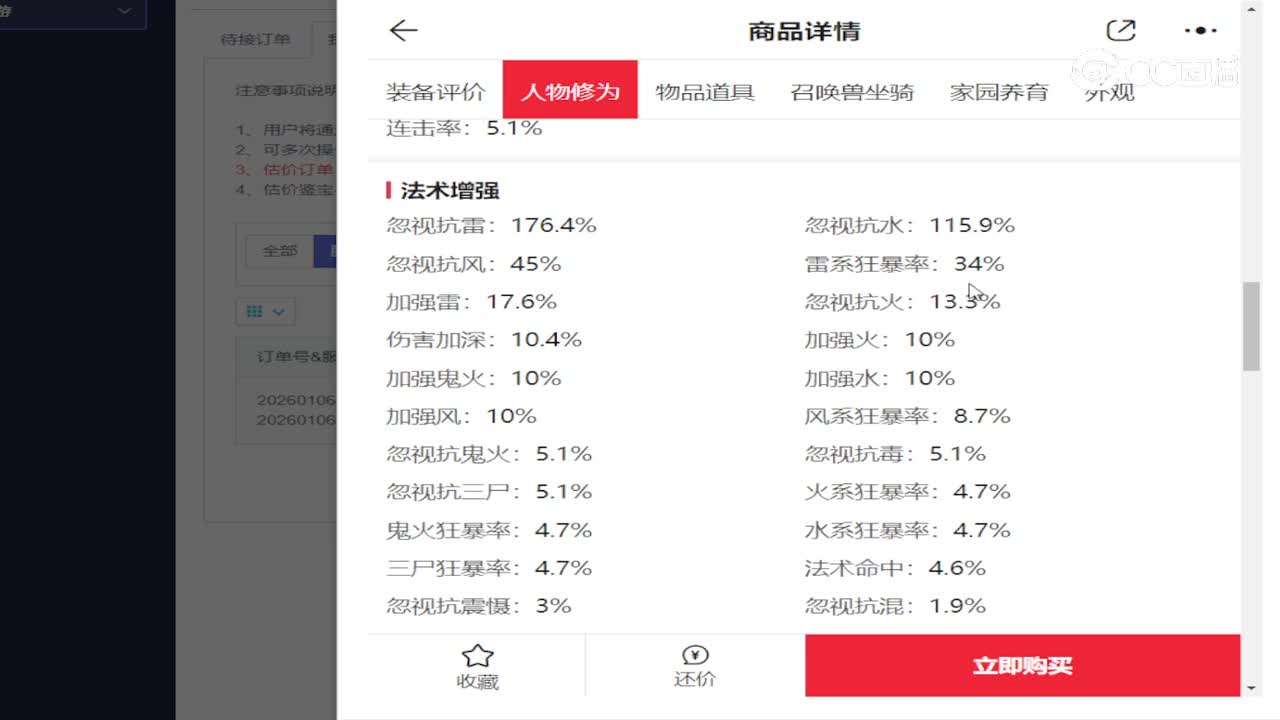Click the red 估价订单 text link
Viewport: 1280px width, 720px height.
tap(295, 169)
